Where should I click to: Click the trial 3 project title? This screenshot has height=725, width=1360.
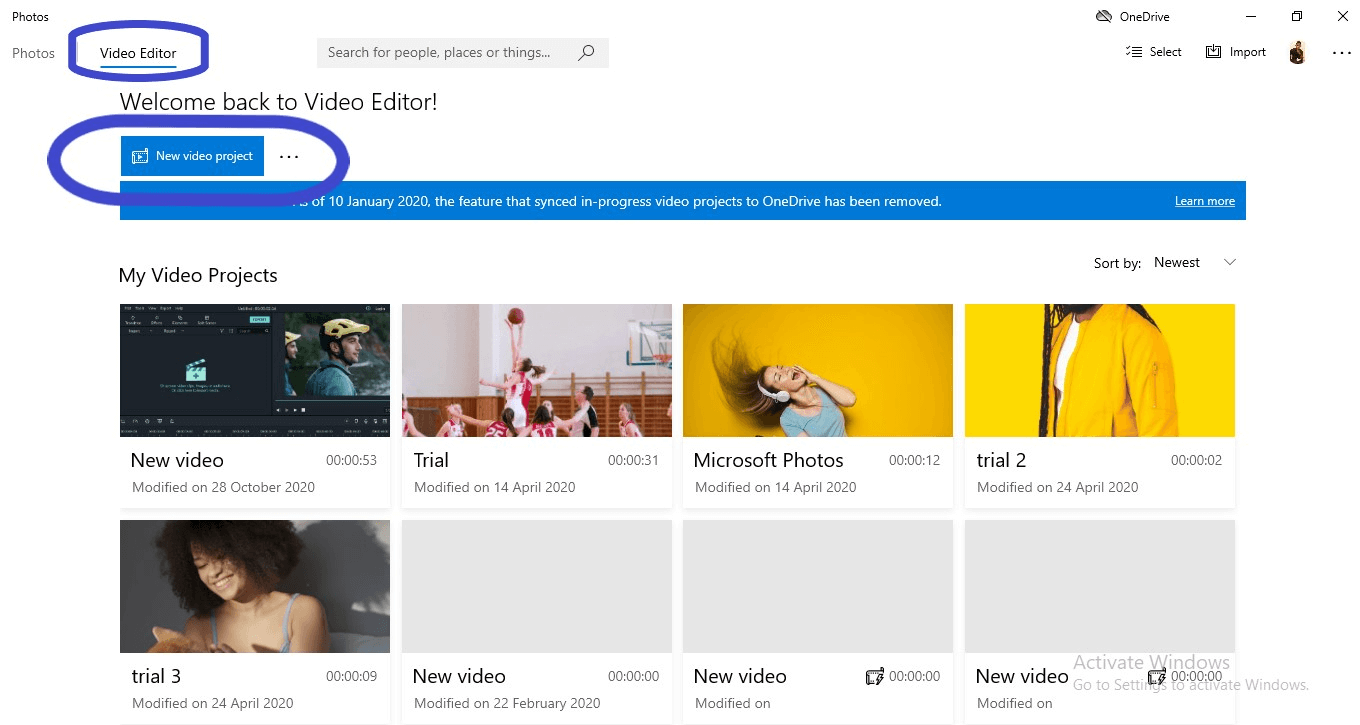tap(156, 676)
